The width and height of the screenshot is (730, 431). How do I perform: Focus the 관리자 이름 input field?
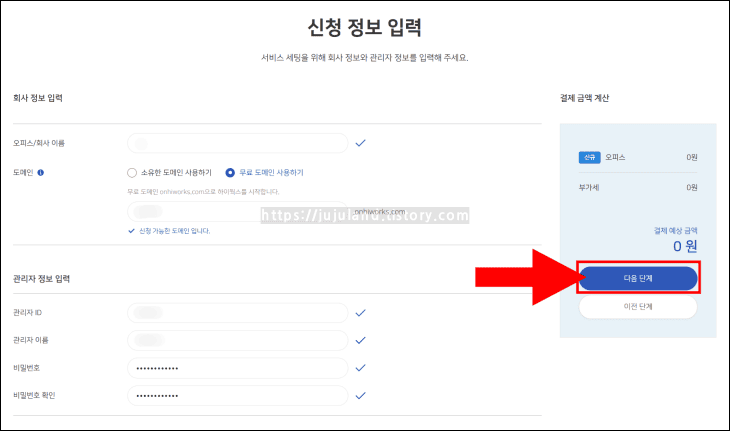pyautogui.click(x=237, y=340)
